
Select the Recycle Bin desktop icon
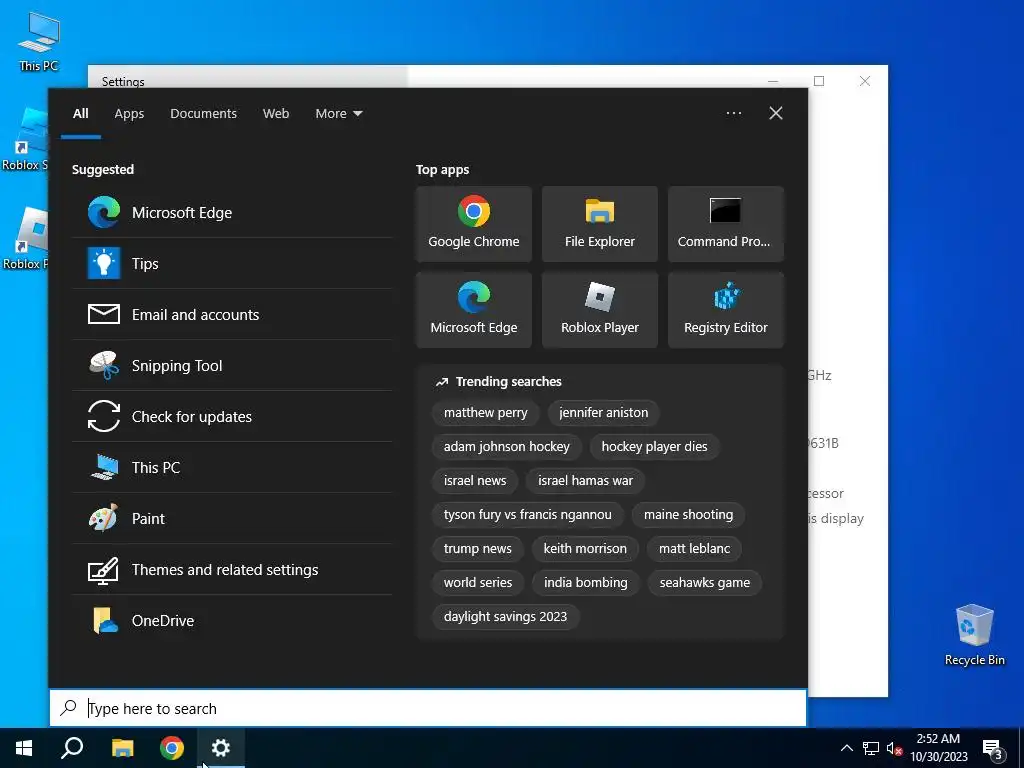tap(974, 635)
